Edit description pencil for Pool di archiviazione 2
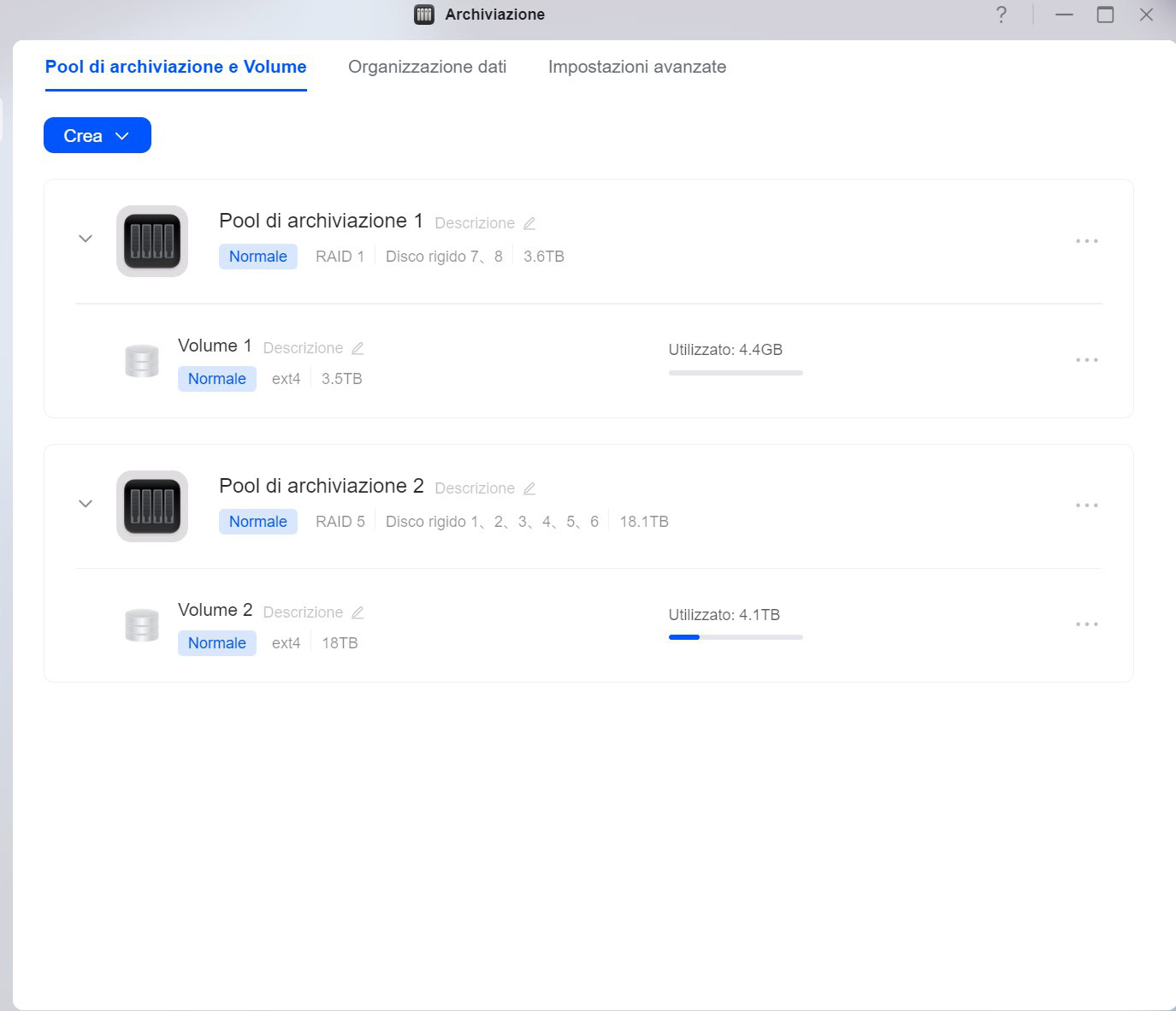The width and height of the screenshot is (1176, 1011). point(529,488)
